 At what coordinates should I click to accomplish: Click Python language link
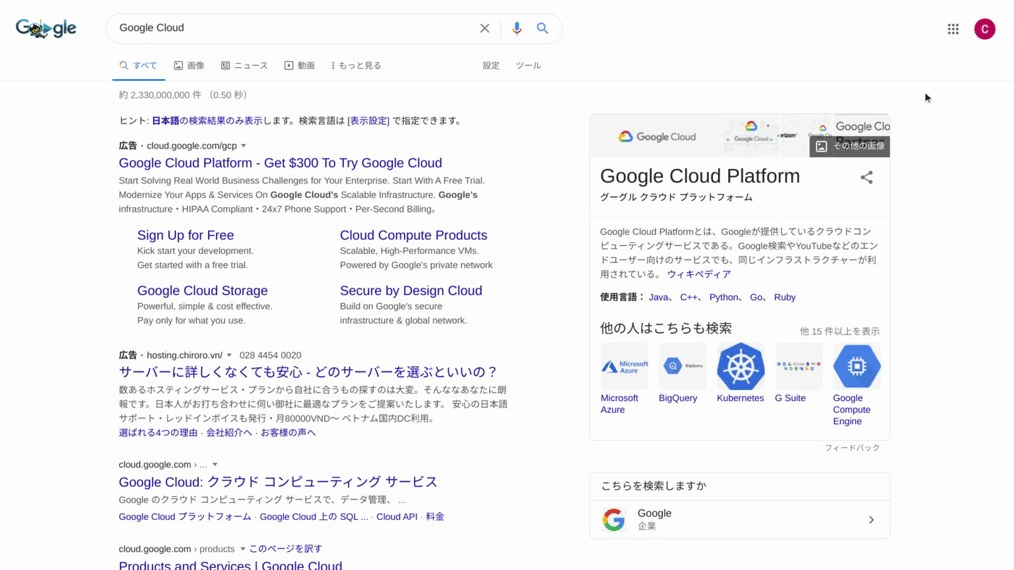724,298
